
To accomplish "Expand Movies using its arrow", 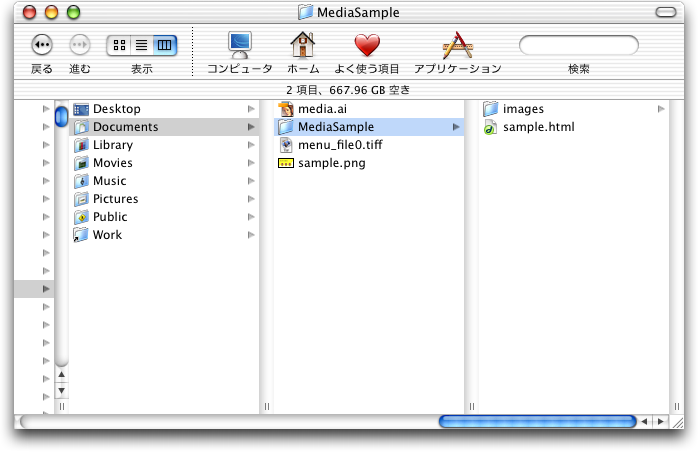I will coord(251,163).
